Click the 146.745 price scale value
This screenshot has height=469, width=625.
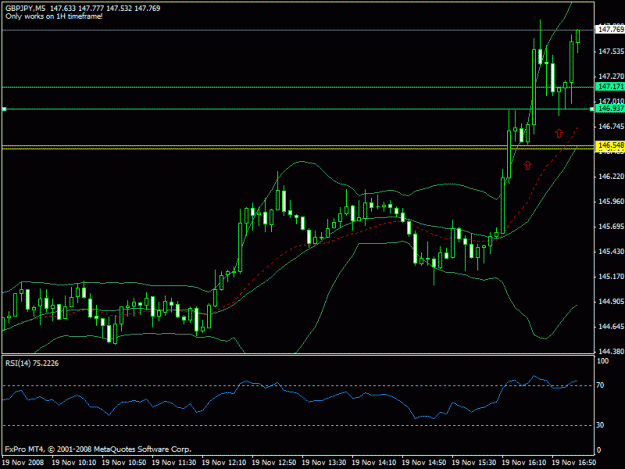tap(611, 126)
